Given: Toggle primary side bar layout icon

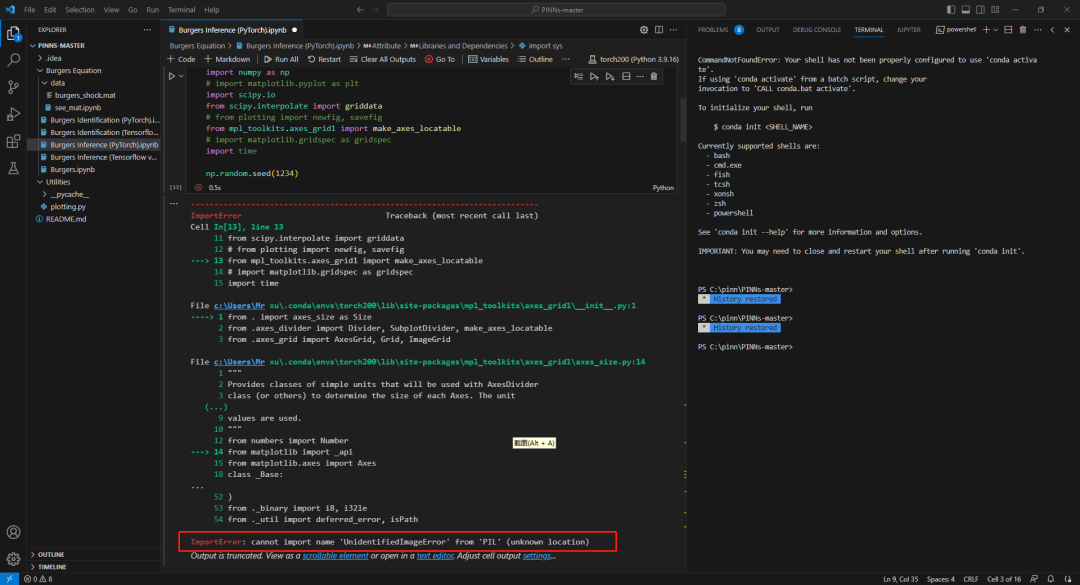Looking at the screenshot, I should point(951,10).
